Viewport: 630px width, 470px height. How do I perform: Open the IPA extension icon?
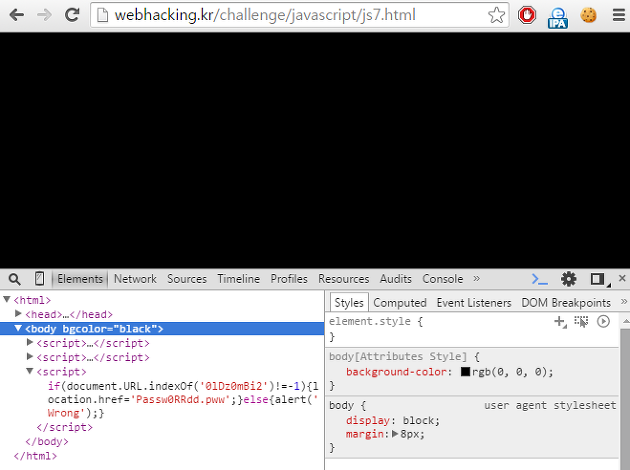coord(558,17)
